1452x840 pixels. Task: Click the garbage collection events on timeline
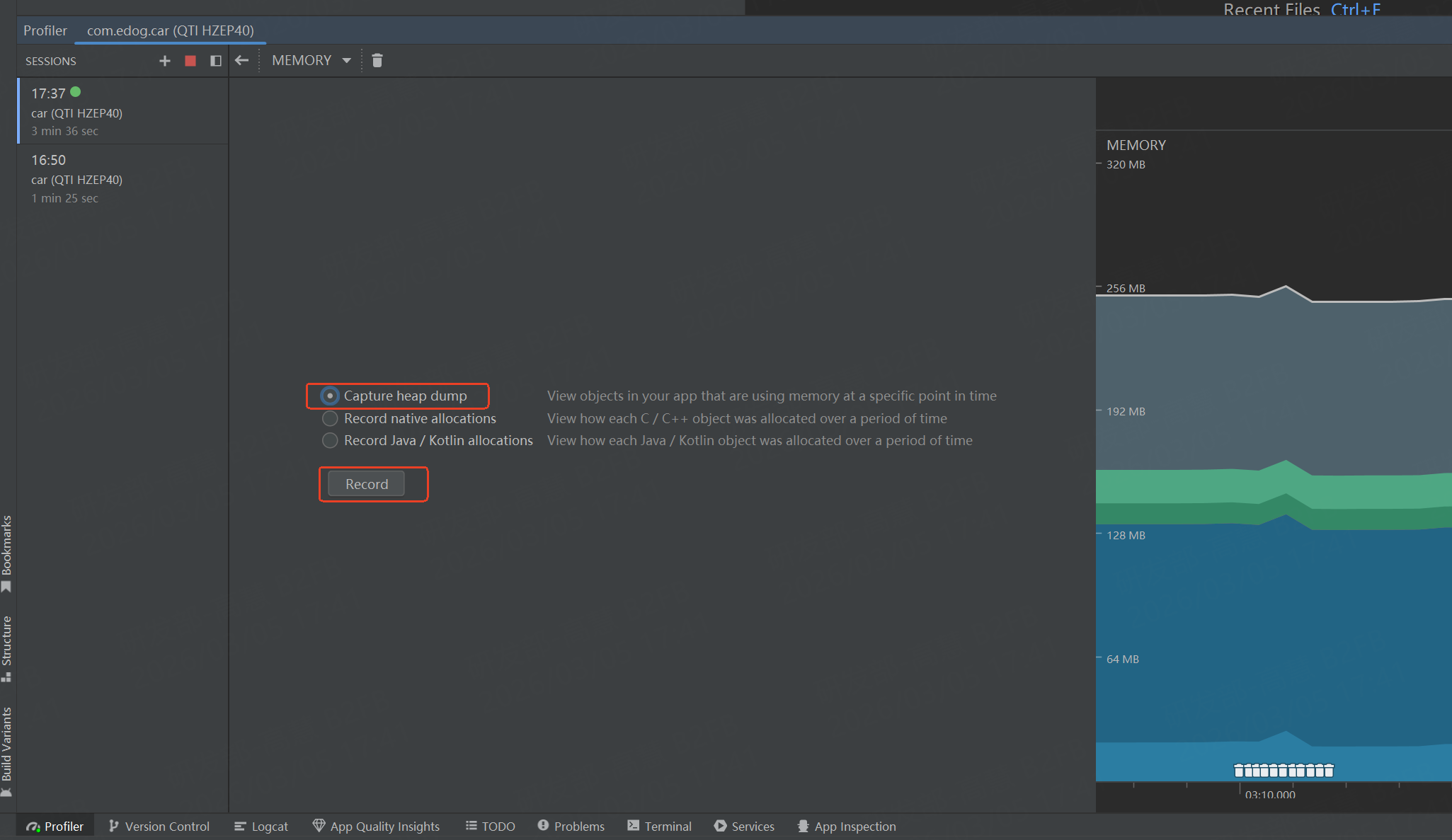coord(1284,770)
